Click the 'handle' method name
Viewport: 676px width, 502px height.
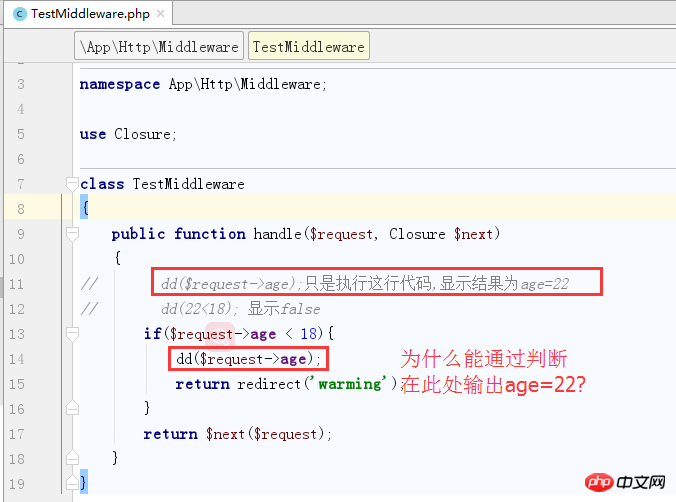[x=277, y=234]
